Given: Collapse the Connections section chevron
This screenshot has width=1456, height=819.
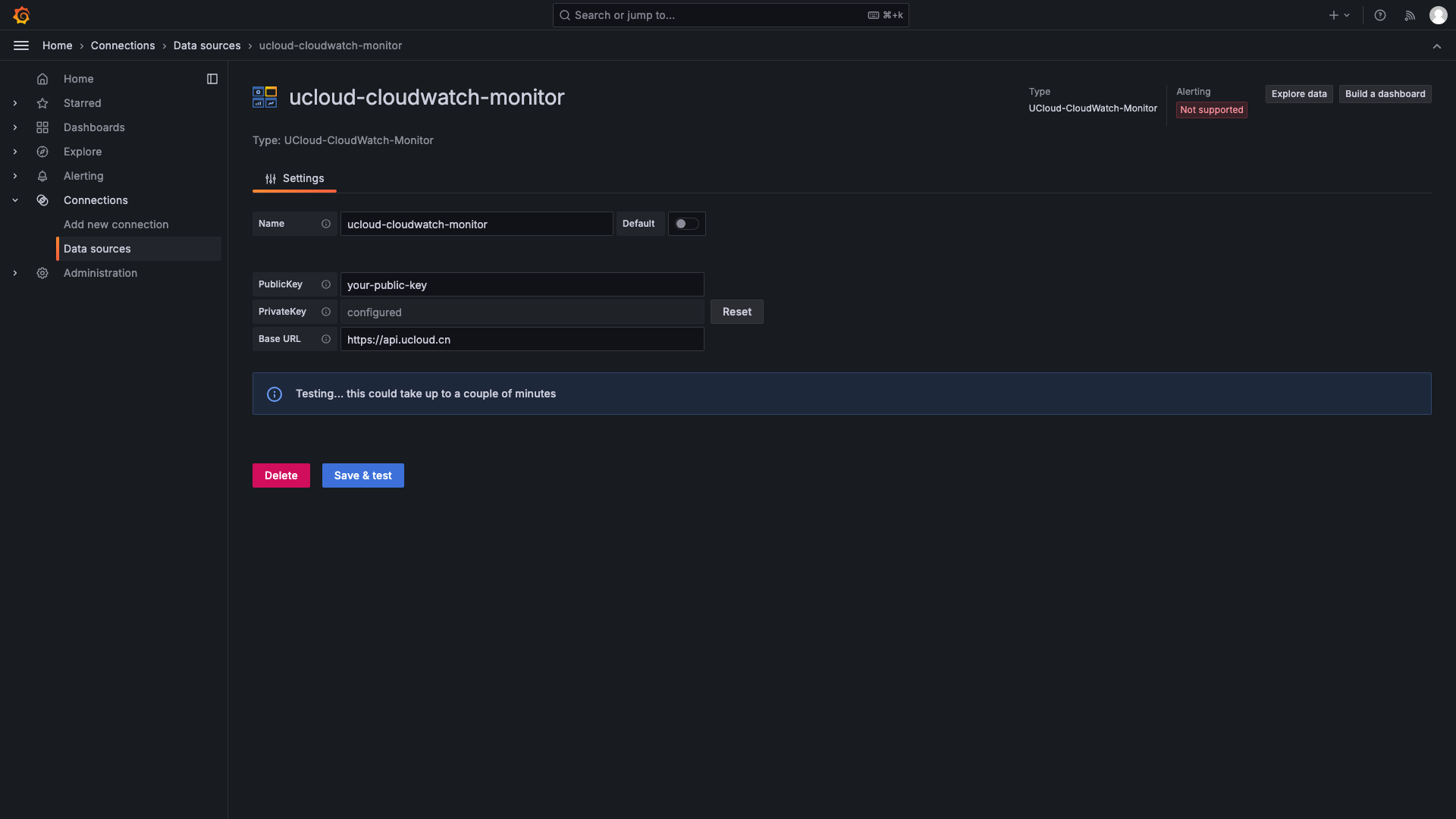Looking at the screenshot, I should 15,200.
